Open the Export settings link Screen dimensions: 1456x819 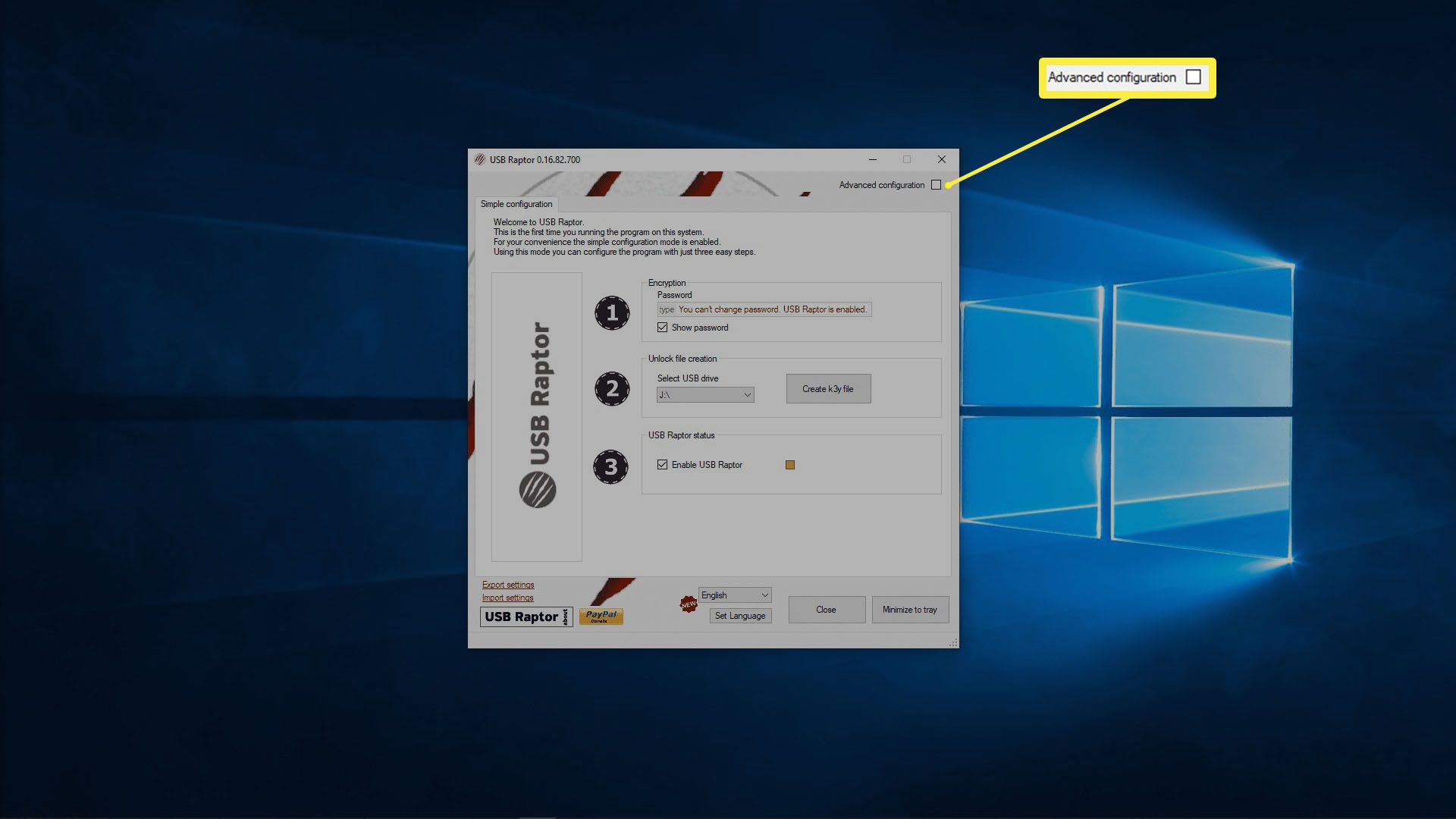508,585
